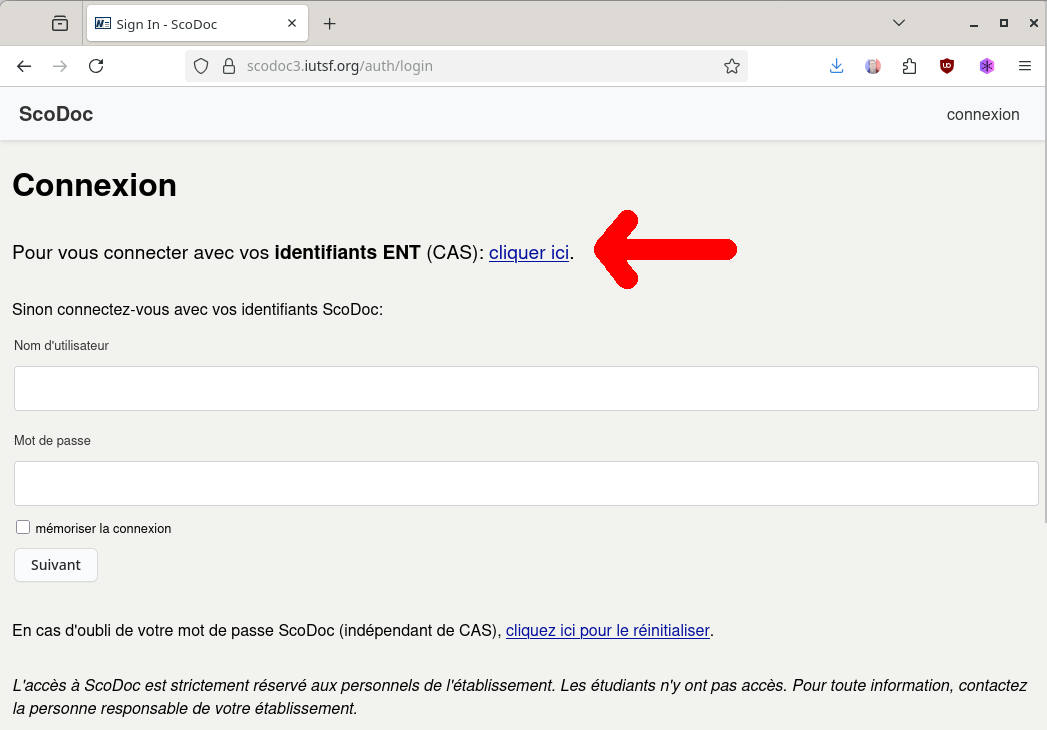Expand the list-all-tabs dropdown chevron
The height and width of the screenshot is (730, 1047).
899,23
